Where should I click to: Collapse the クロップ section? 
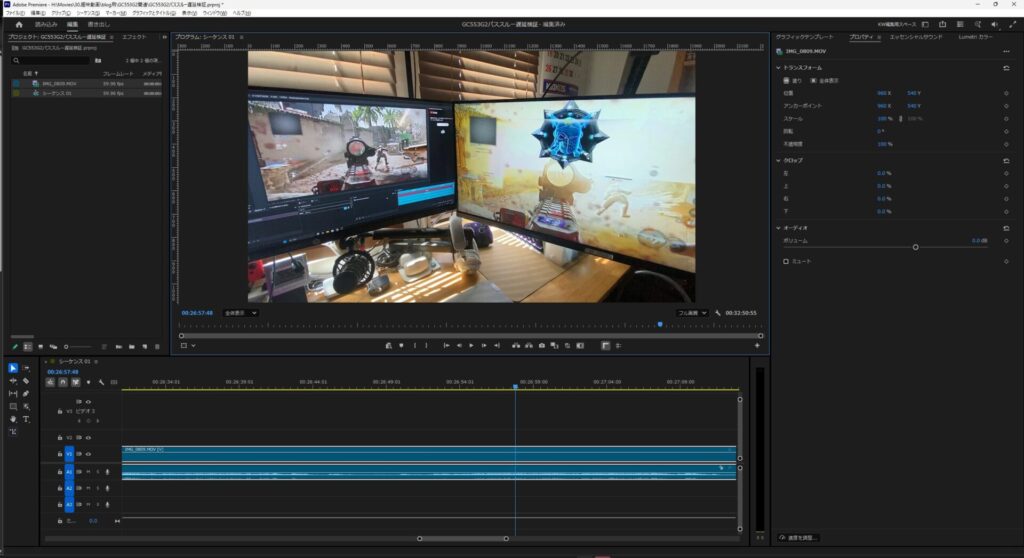[778, 161]
